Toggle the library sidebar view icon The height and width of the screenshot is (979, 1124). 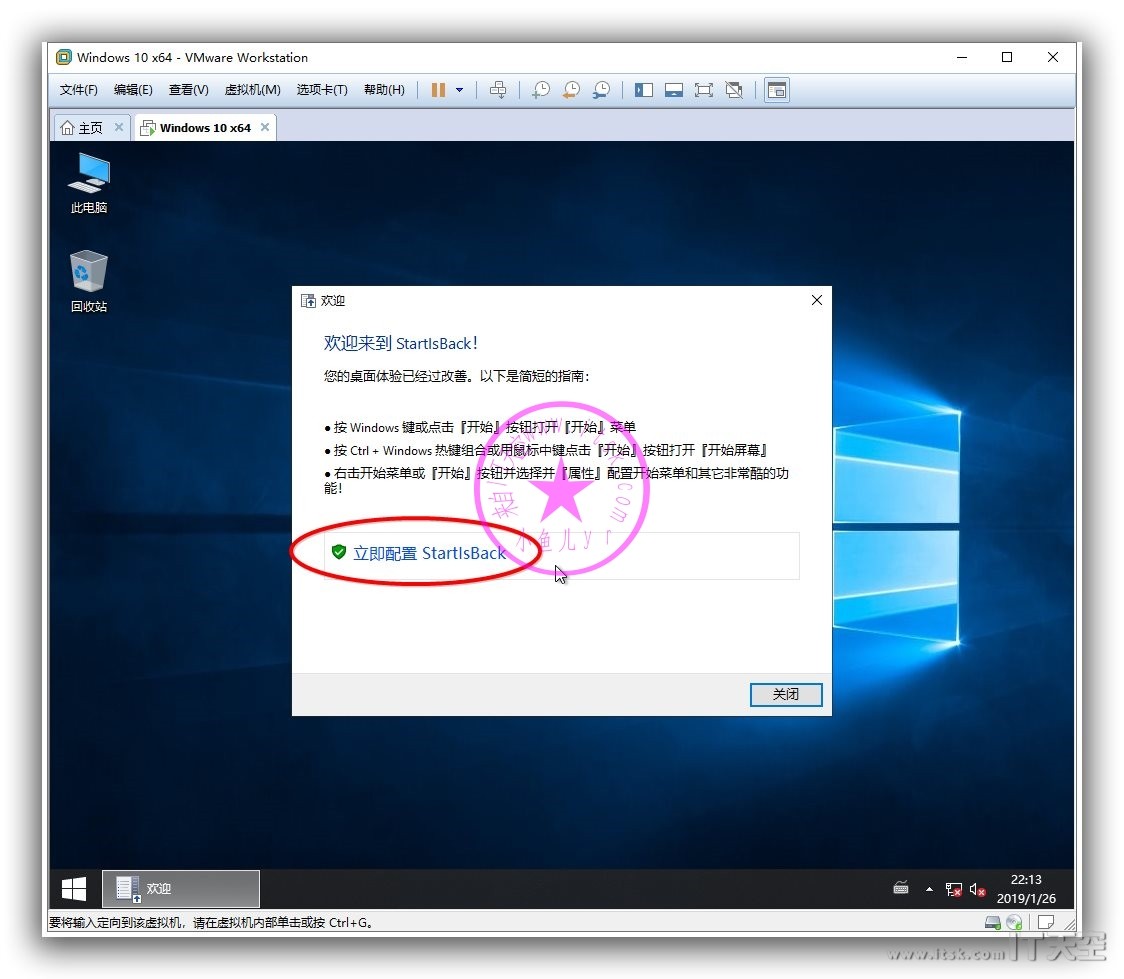644,90
